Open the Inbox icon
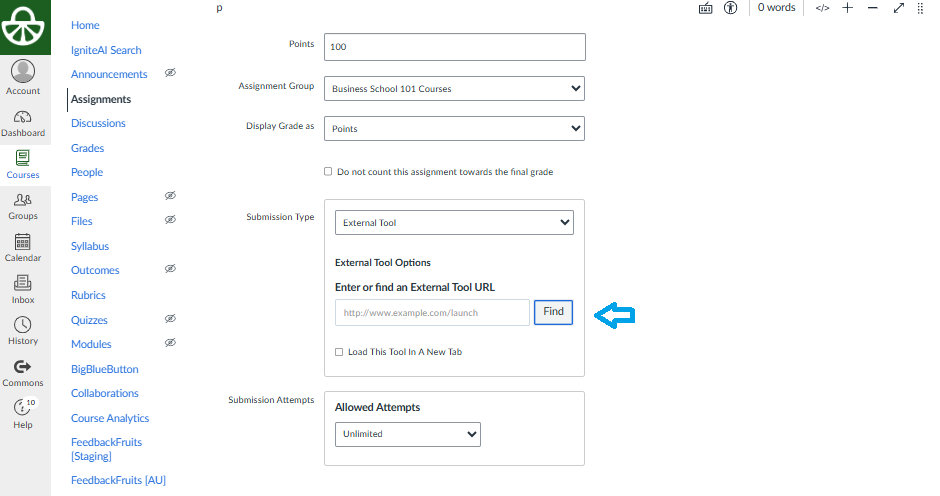940x496 pixels. (23, 290)
